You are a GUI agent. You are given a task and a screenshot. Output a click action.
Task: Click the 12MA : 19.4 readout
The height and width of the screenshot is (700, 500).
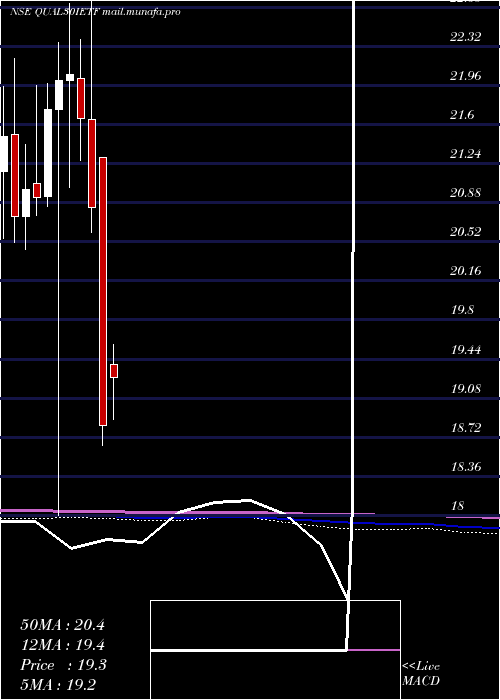[62, 645]
